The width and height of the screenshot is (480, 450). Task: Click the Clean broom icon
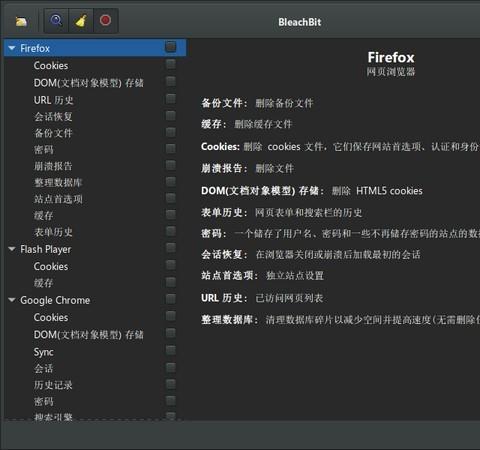coord(81,21)
